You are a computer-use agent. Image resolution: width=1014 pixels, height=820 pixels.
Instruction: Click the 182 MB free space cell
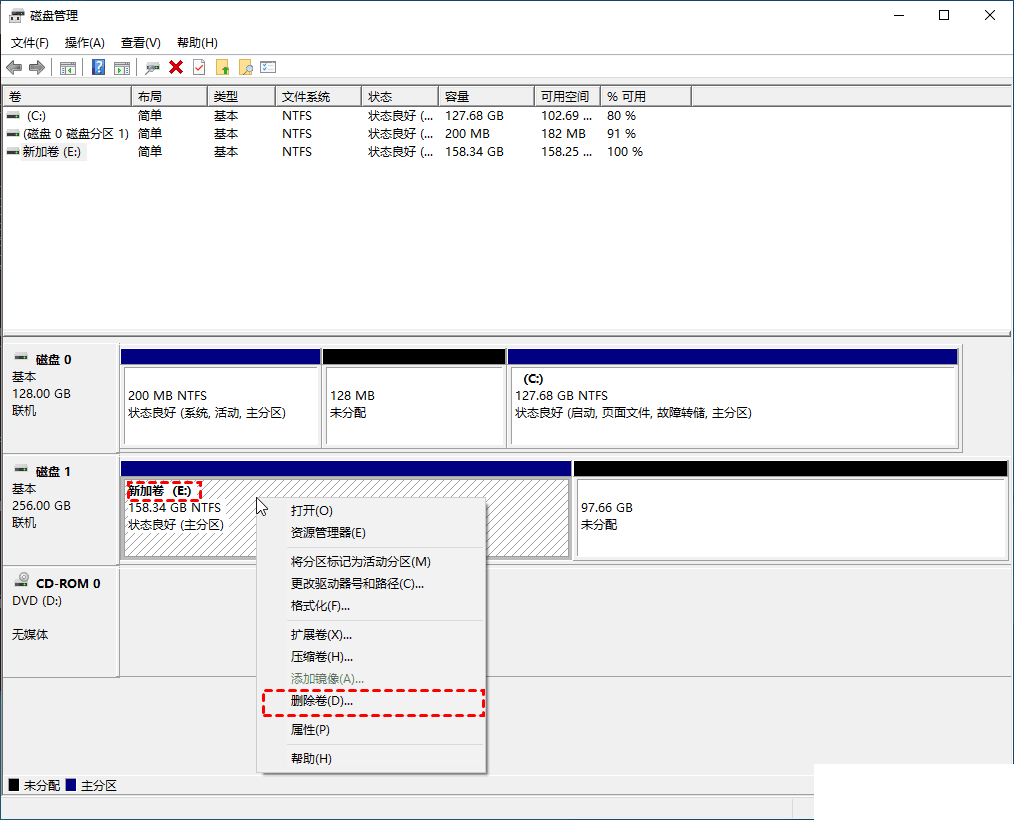click(x=563, y=134)
